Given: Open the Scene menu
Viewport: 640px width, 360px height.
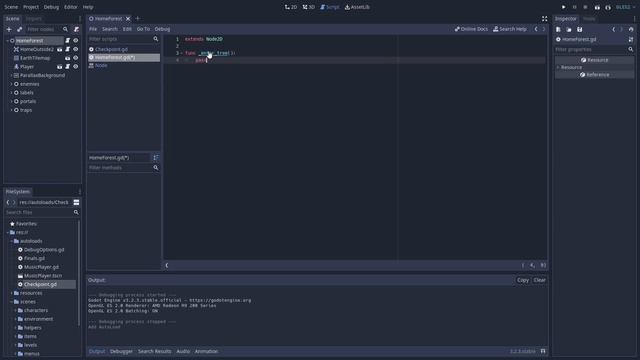Looking at the screenshot, I should pyautogui.click(x=11, y=7).
